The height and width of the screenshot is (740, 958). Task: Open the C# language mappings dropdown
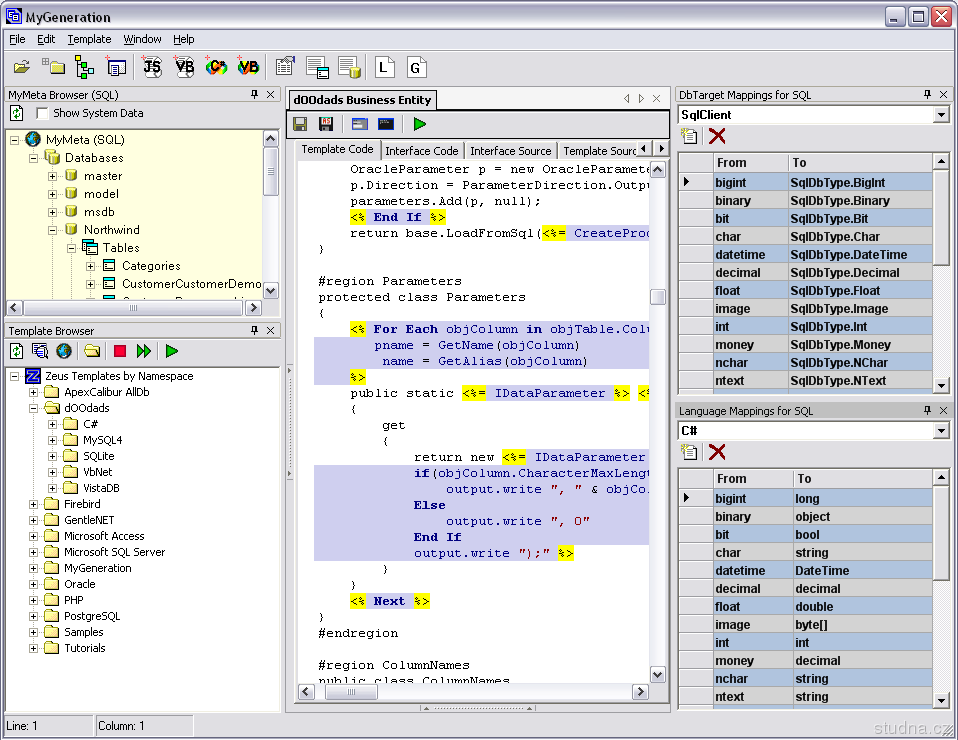pos(940,431)
